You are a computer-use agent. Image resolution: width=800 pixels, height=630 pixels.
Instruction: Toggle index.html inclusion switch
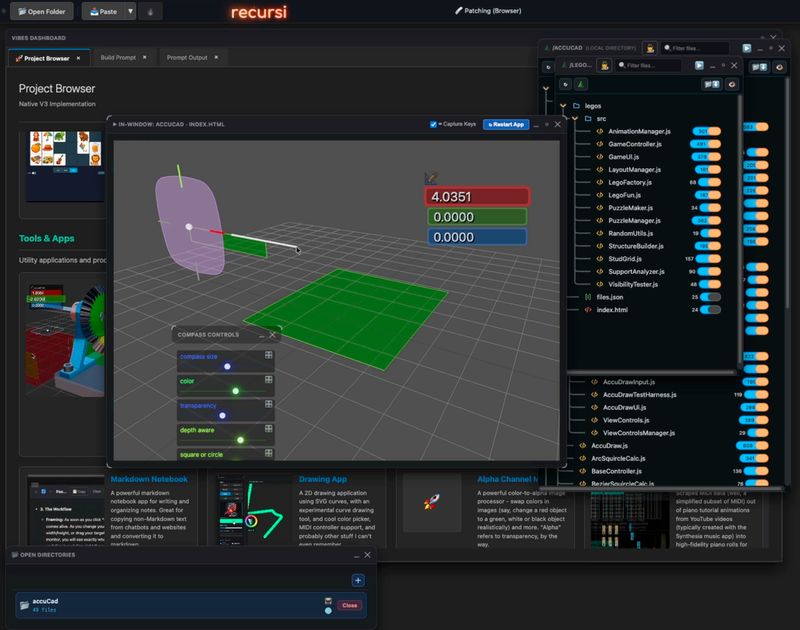coord(710,310)
